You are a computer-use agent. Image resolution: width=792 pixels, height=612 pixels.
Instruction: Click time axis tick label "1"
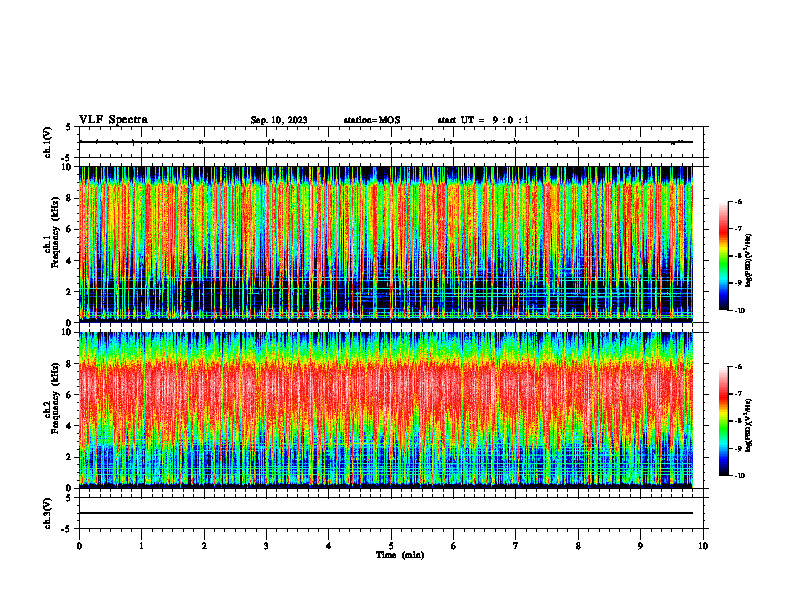[141, 546]
